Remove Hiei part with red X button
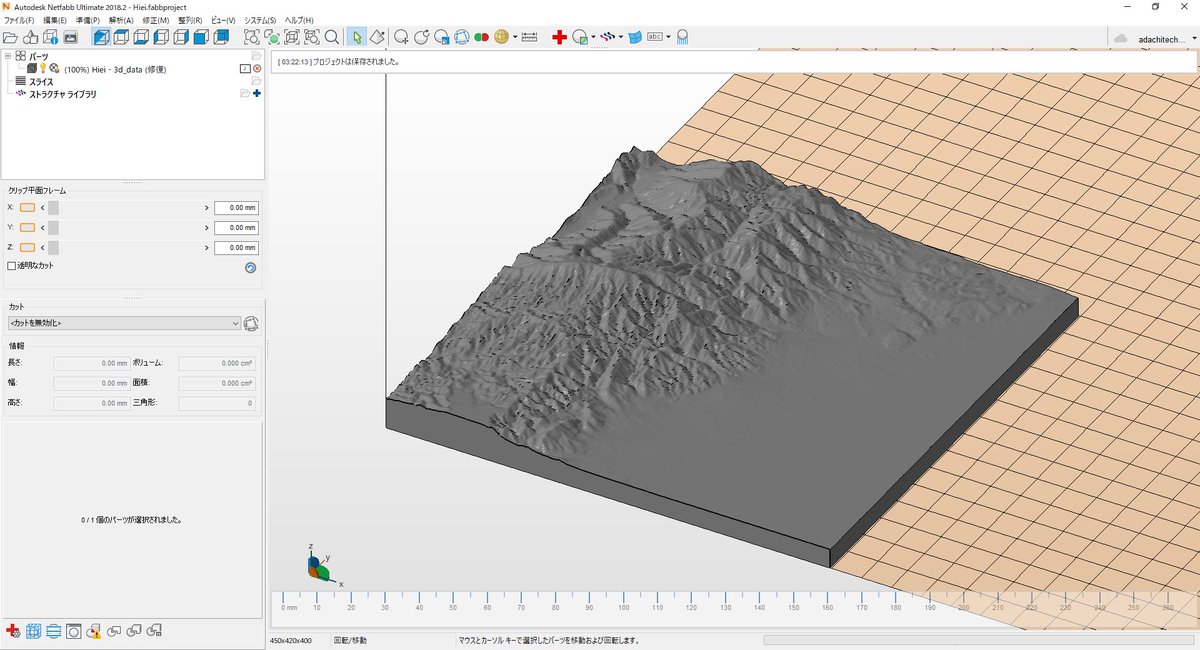This screenshot has width=1200, height=650. 257,68
